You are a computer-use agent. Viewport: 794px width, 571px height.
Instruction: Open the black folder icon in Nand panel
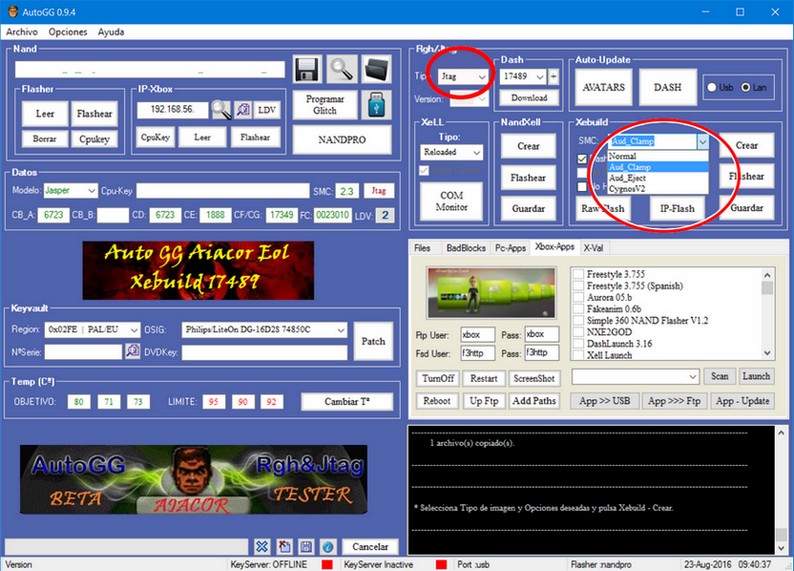click(x=377, y=69)
